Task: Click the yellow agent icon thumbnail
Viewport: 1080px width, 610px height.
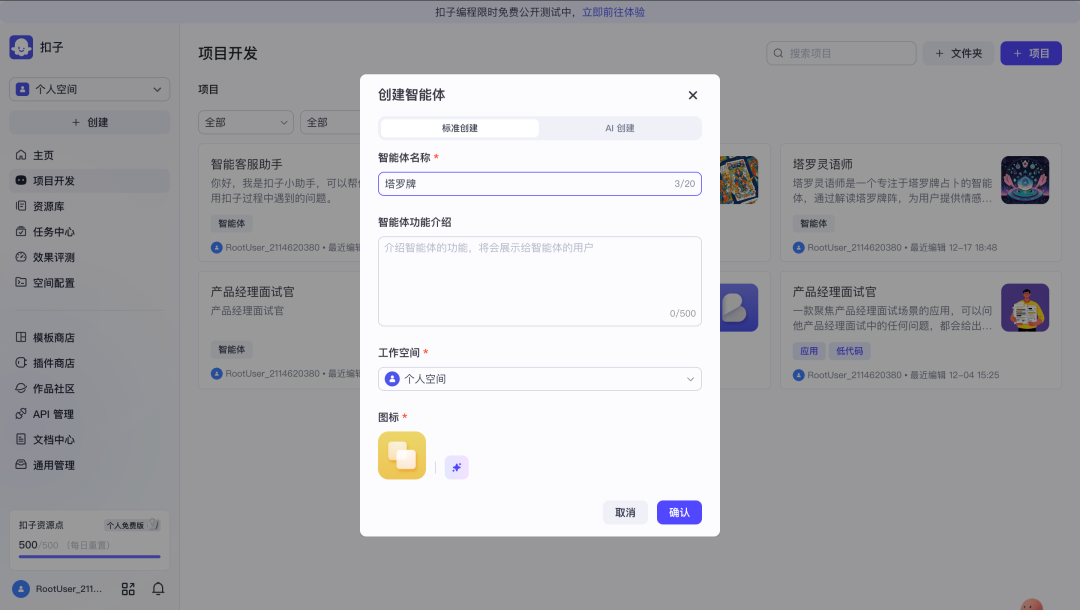Action: [402, 455]
